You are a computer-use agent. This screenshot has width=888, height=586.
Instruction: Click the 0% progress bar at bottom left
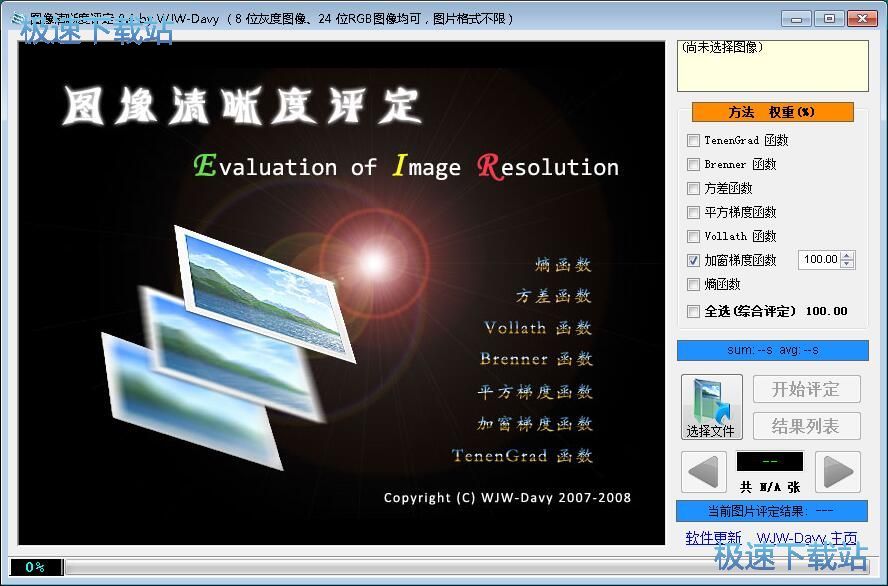[35, 565]
